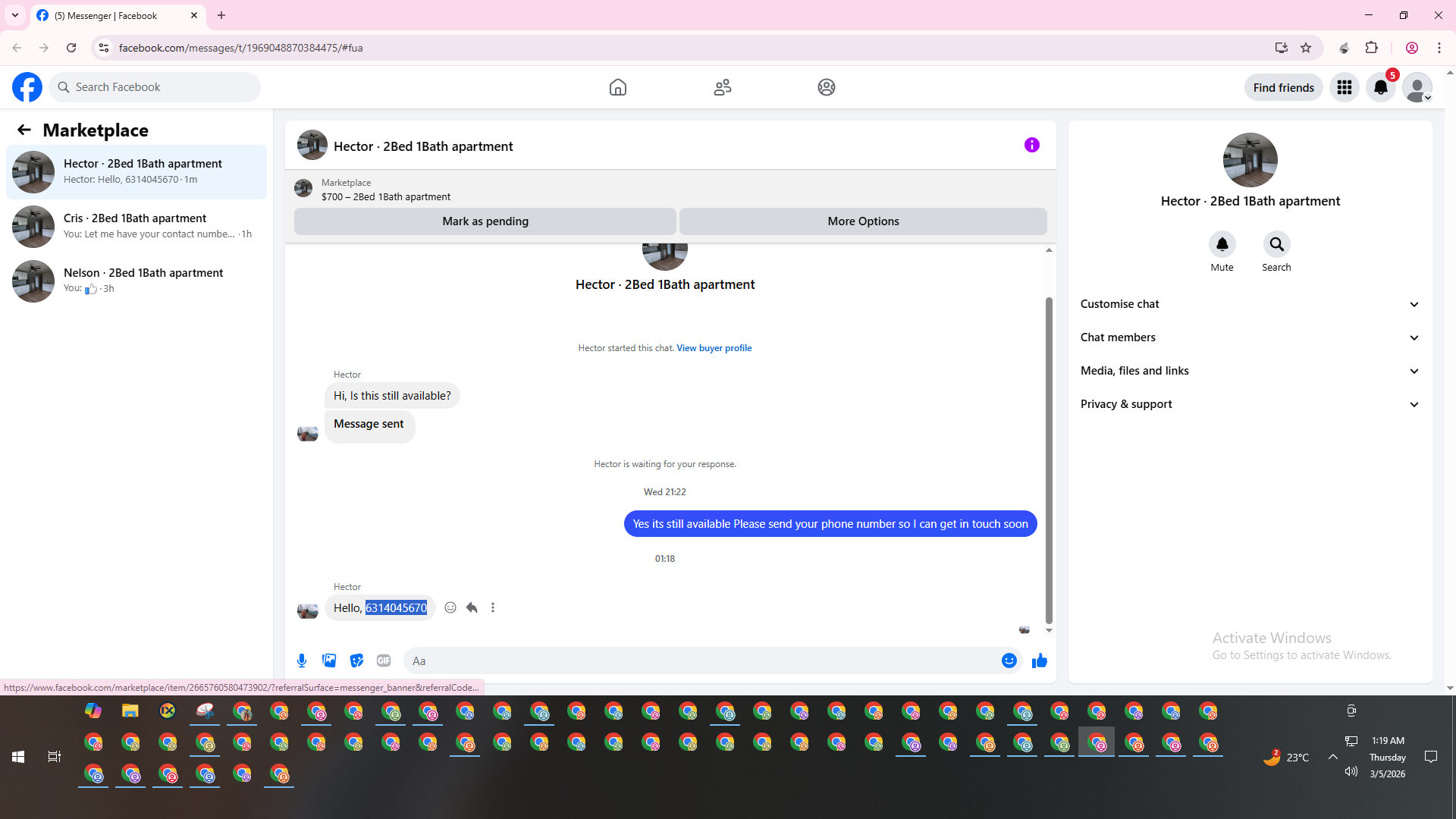The width and height of the screenshot is (1456, 819).
Task: Click the Search Facebook field
Action: [x=155, y=87]
